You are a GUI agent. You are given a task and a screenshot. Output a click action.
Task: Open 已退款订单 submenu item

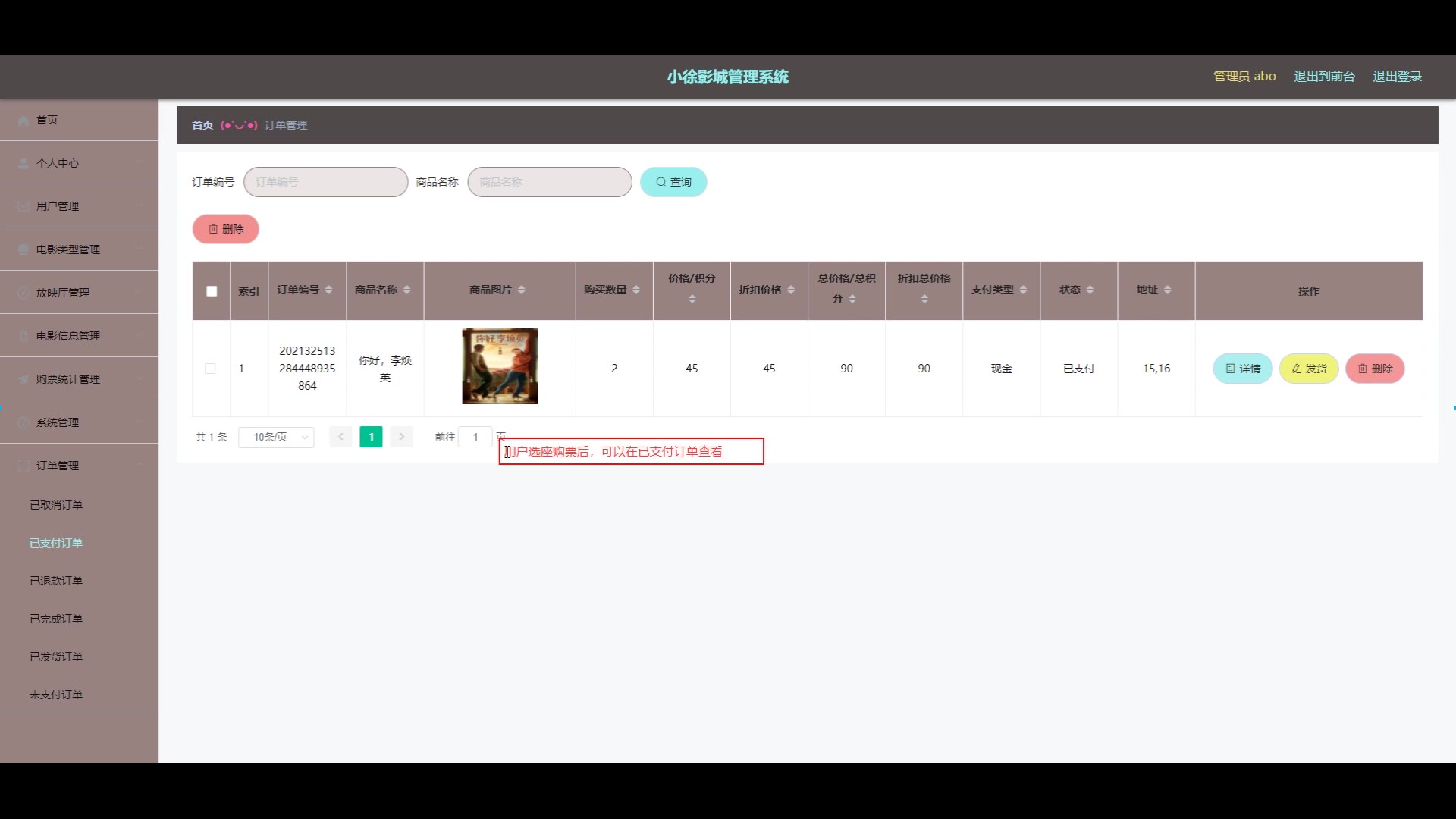pyautogui.click(x=56, y=581)
